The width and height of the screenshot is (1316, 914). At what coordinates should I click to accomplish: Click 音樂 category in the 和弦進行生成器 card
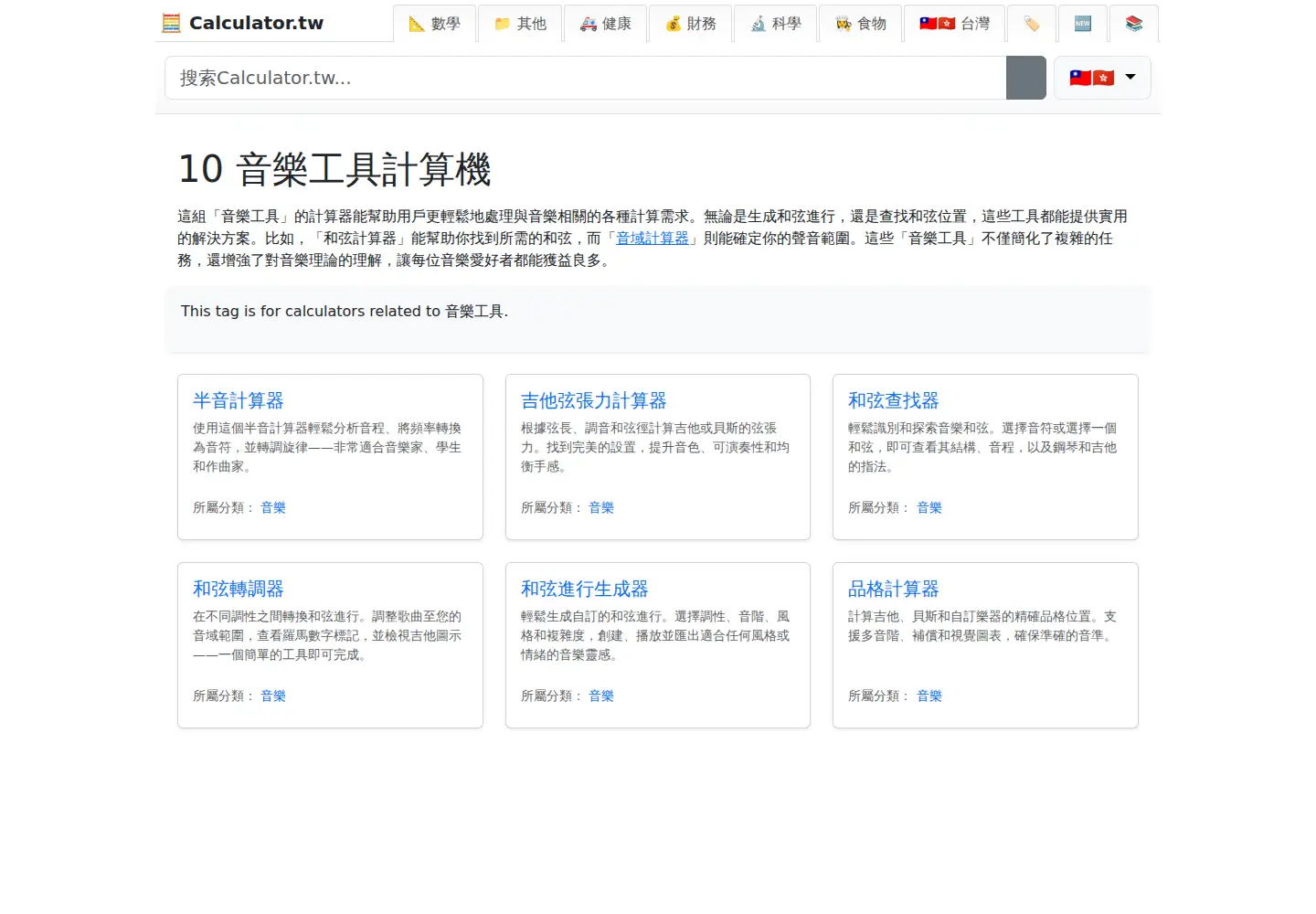click(x=601, y=696)
